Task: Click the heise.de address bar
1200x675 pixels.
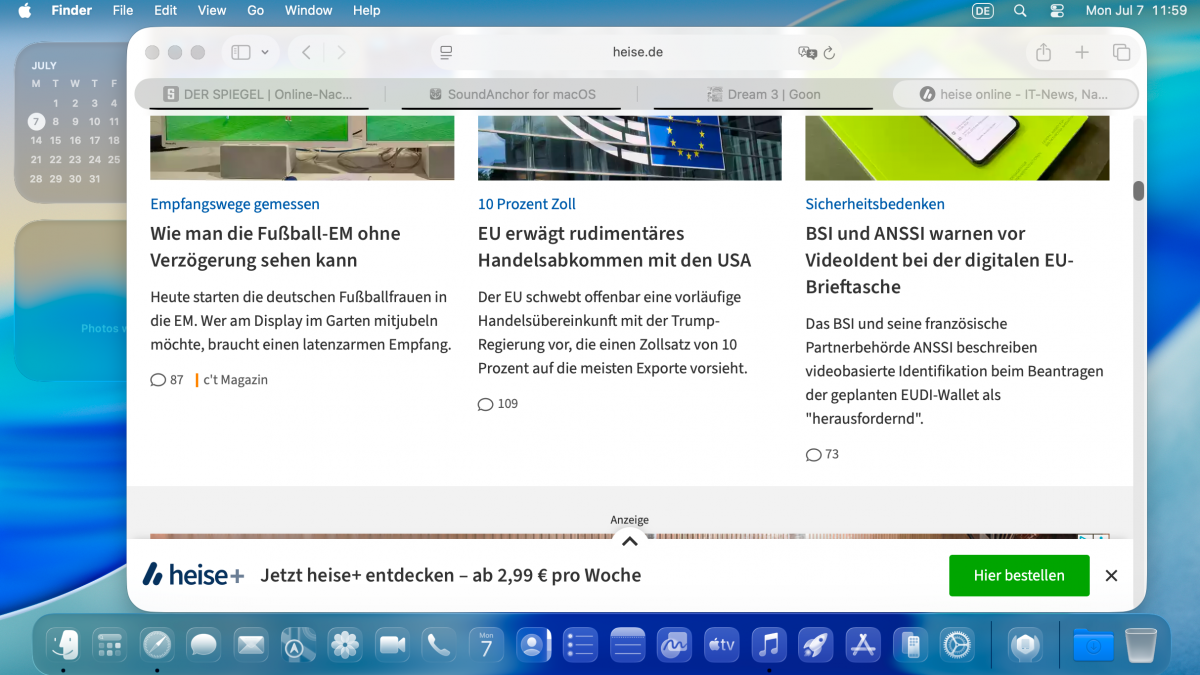Action: (637, 52)
